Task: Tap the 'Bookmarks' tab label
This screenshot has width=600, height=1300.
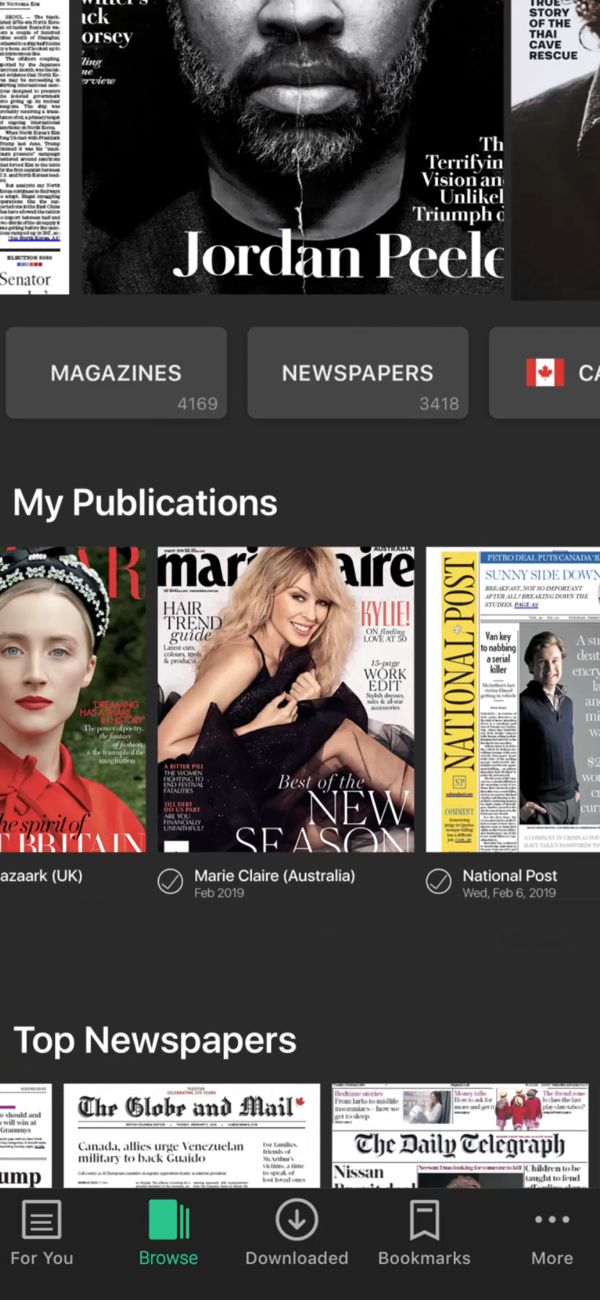Action: tap(424, 1258)
